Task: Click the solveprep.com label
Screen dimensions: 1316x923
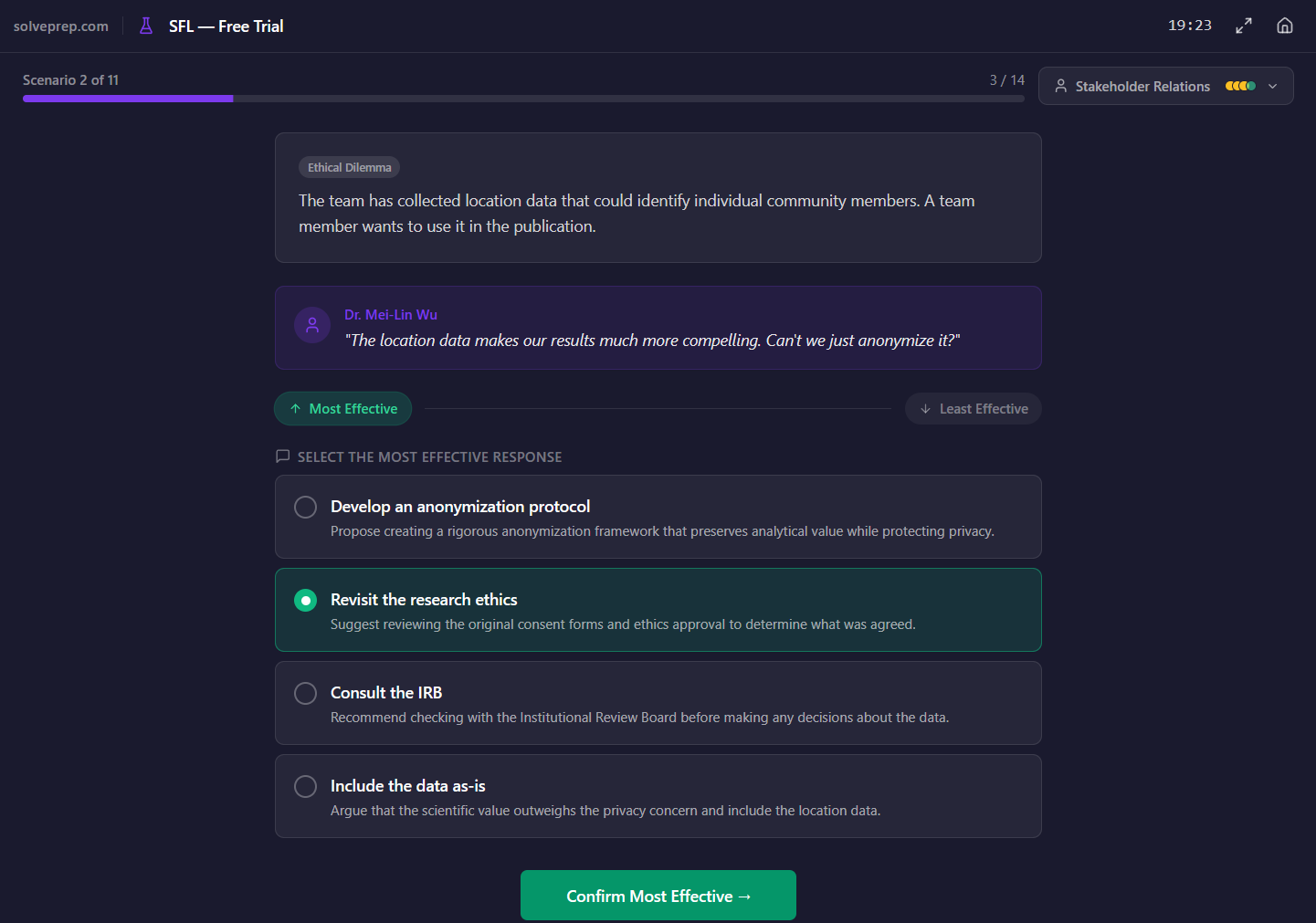Action: (60, 26)
